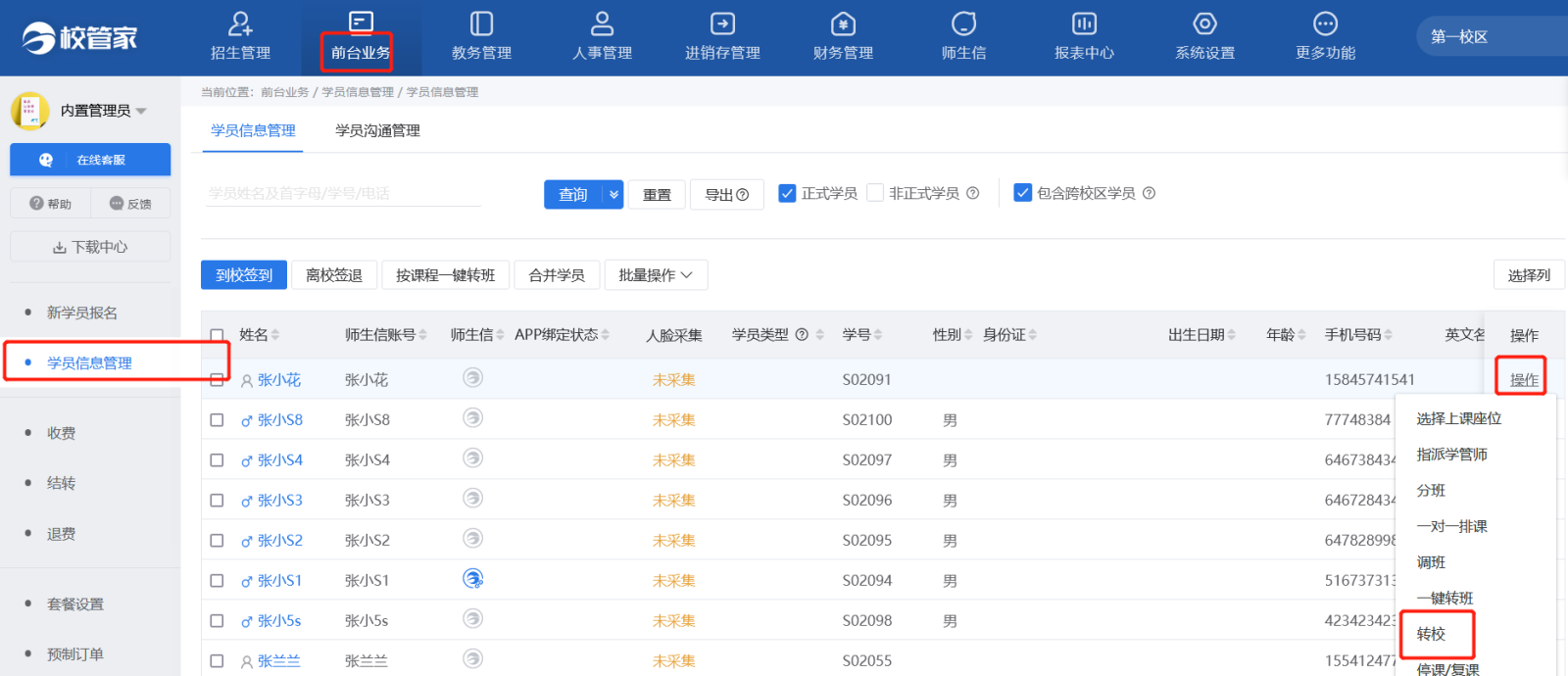Click the 师生信 status icon for 张小S4

click(473, 458)
